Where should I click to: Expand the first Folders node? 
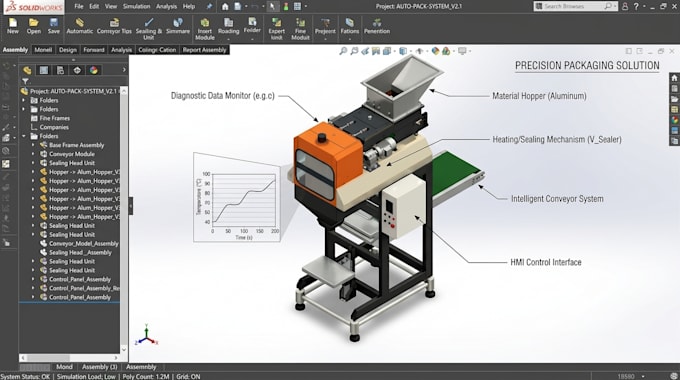click(24, 100)
